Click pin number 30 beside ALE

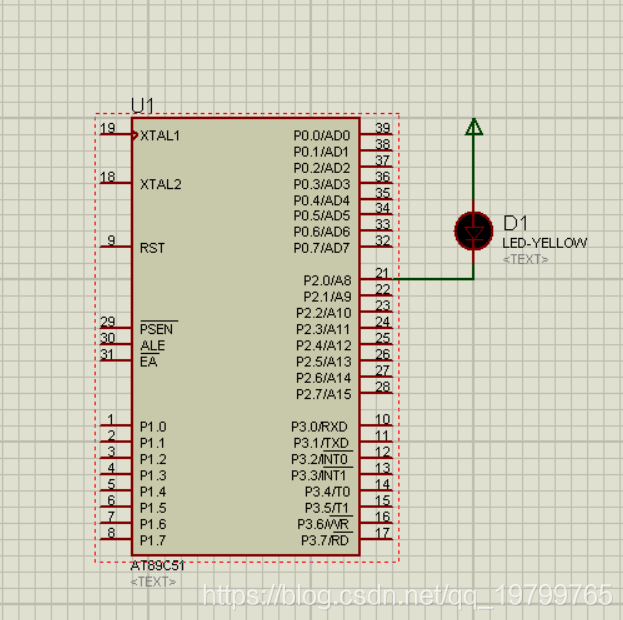108,338
